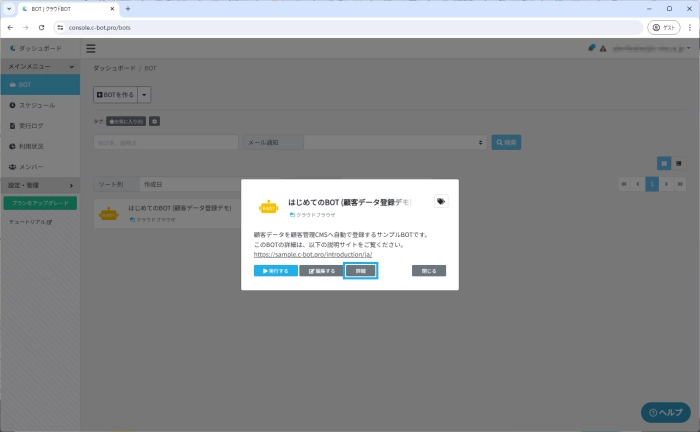Click the BOT name search input field
700x432 pixels.
(165, 142)
